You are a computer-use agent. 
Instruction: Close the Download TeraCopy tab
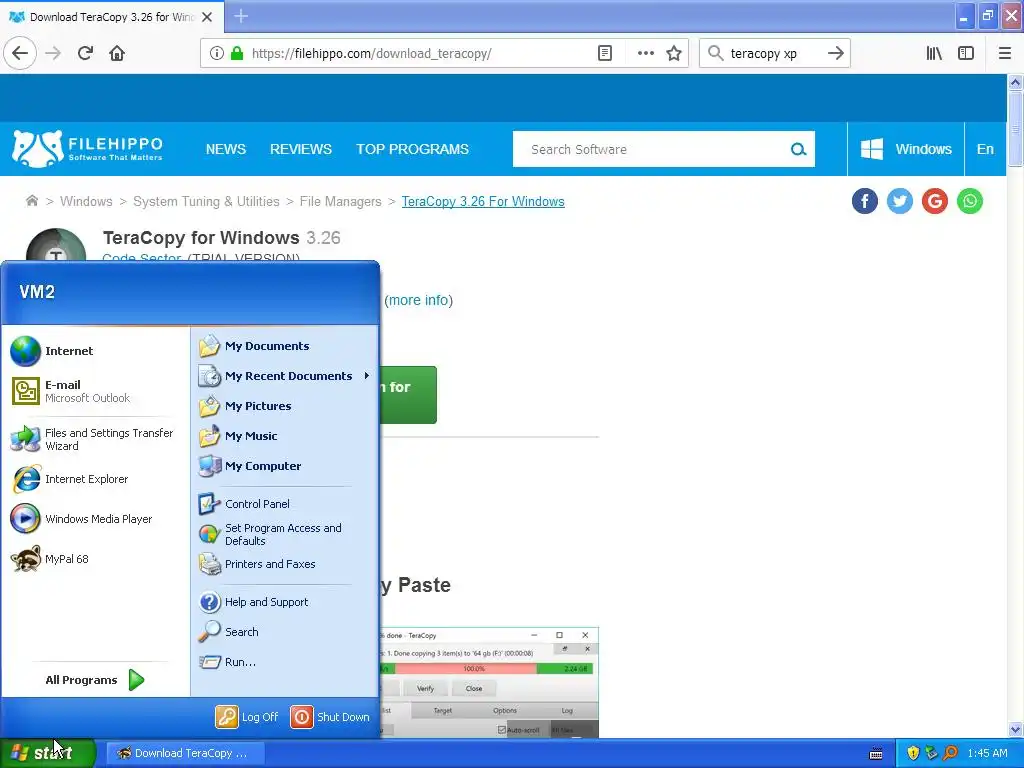coord(207,17)
